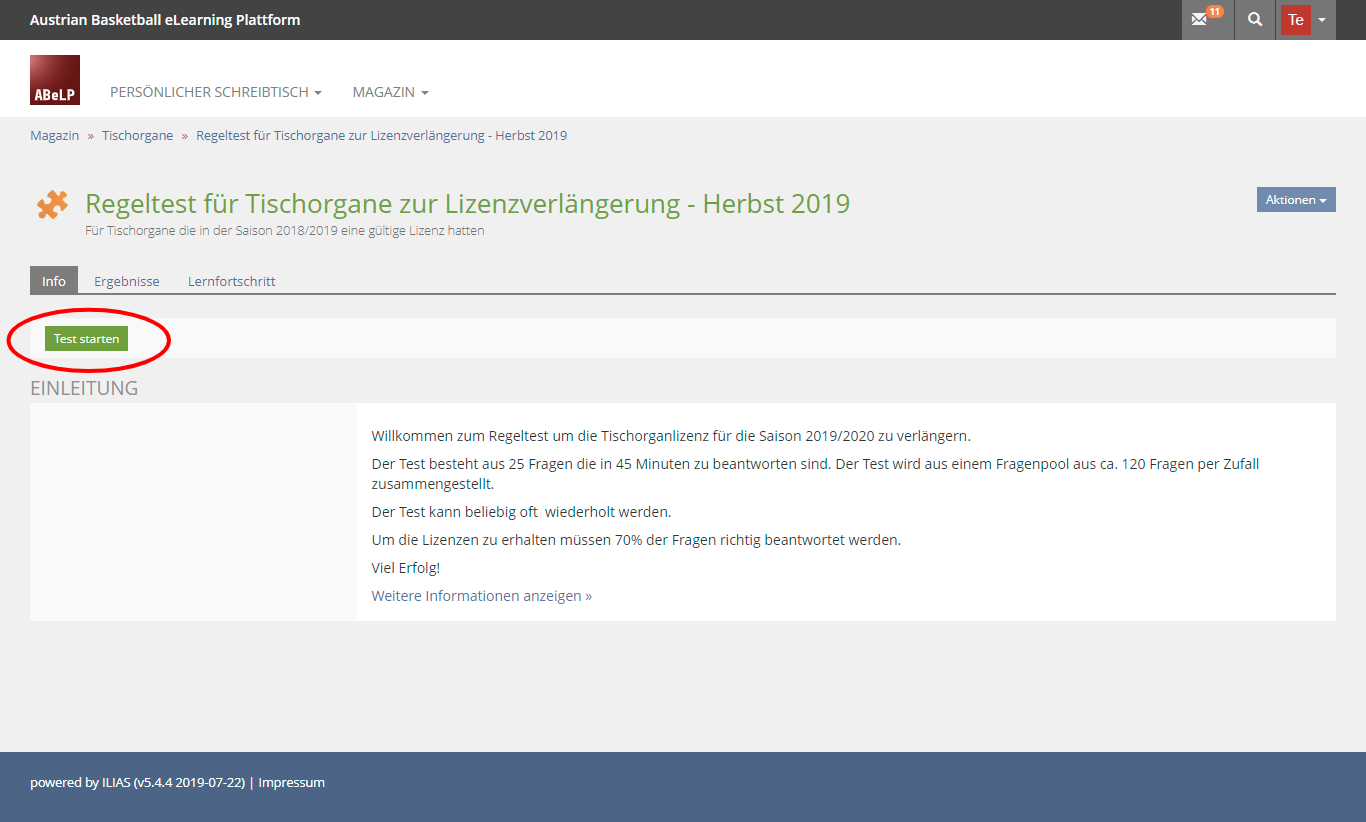
Task: Click the orange 11 notification badge
Action: [1214, 12]
